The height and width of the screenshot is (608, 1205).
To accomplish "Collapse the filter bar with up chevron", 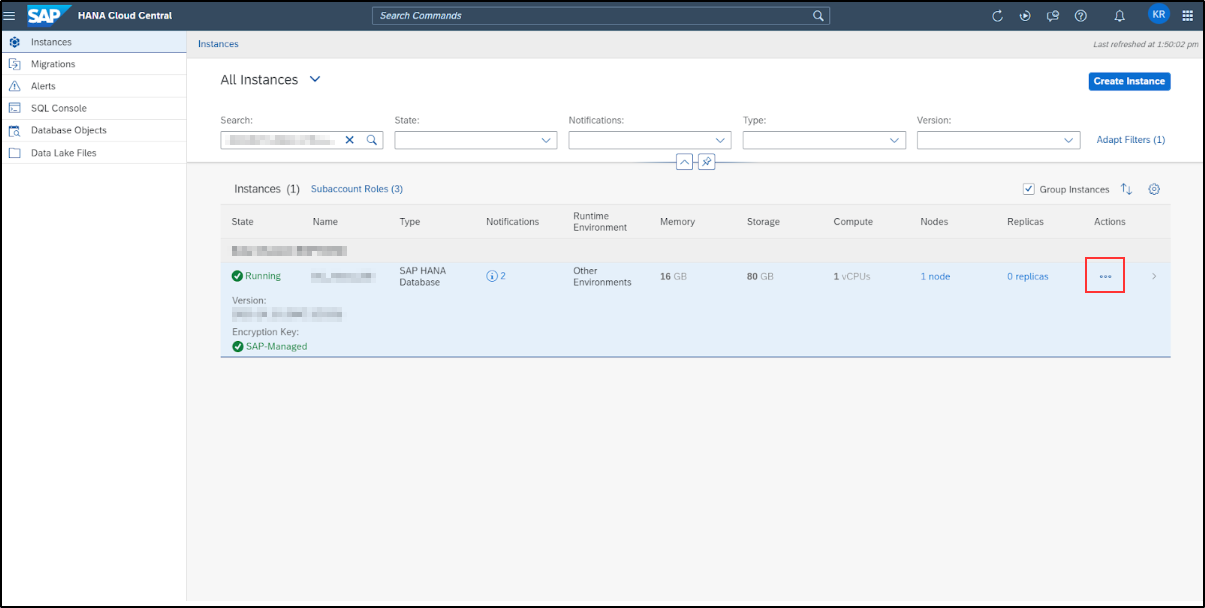I will pyautogui.click(x=685, y=162).
